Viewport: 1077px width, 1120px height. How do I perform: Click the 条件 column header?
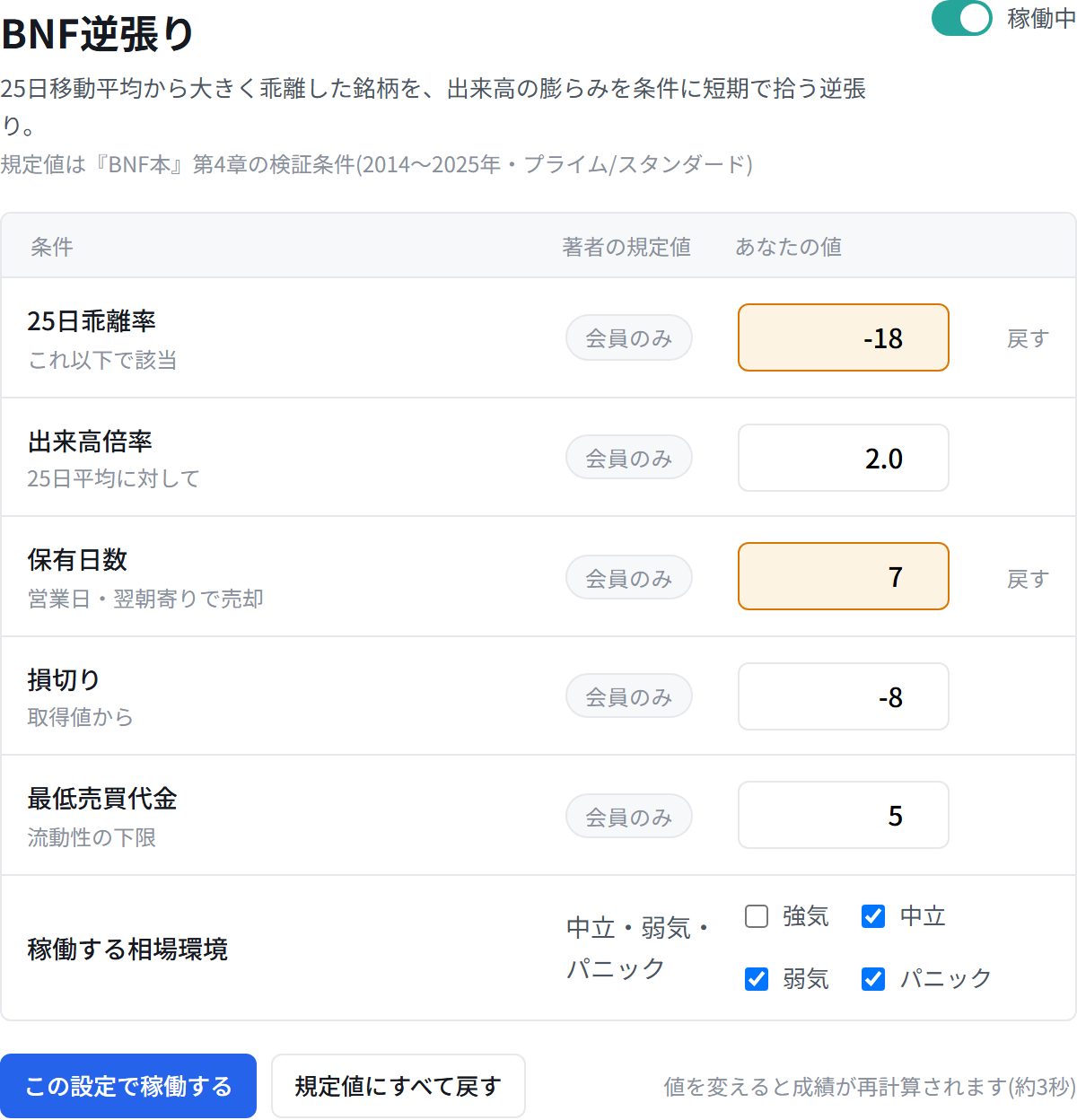[x=52, y=247]
